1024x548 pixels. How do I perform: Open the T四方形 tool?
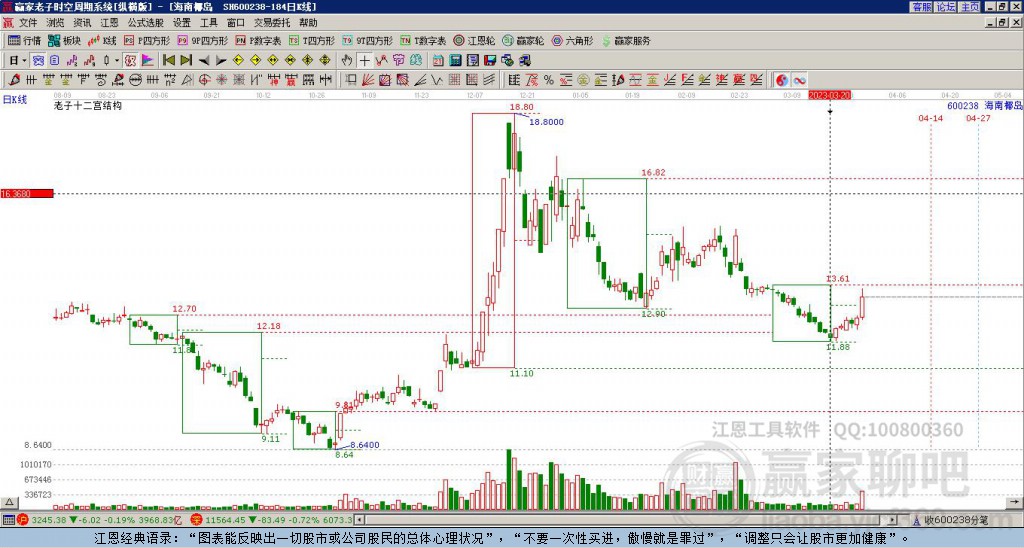coord(312,40)
